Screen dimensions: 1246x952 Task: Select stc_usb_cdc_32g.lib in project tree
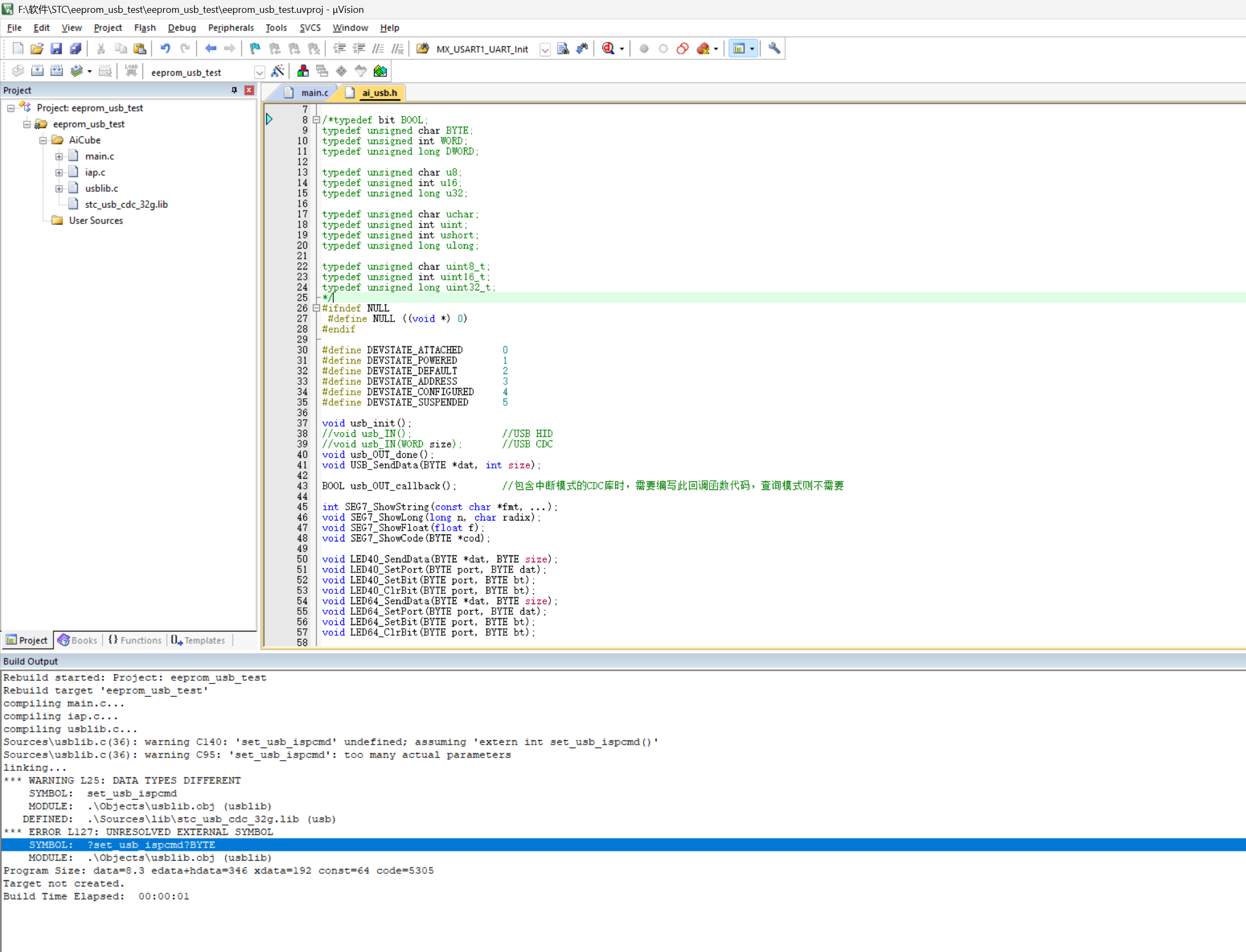126,205
